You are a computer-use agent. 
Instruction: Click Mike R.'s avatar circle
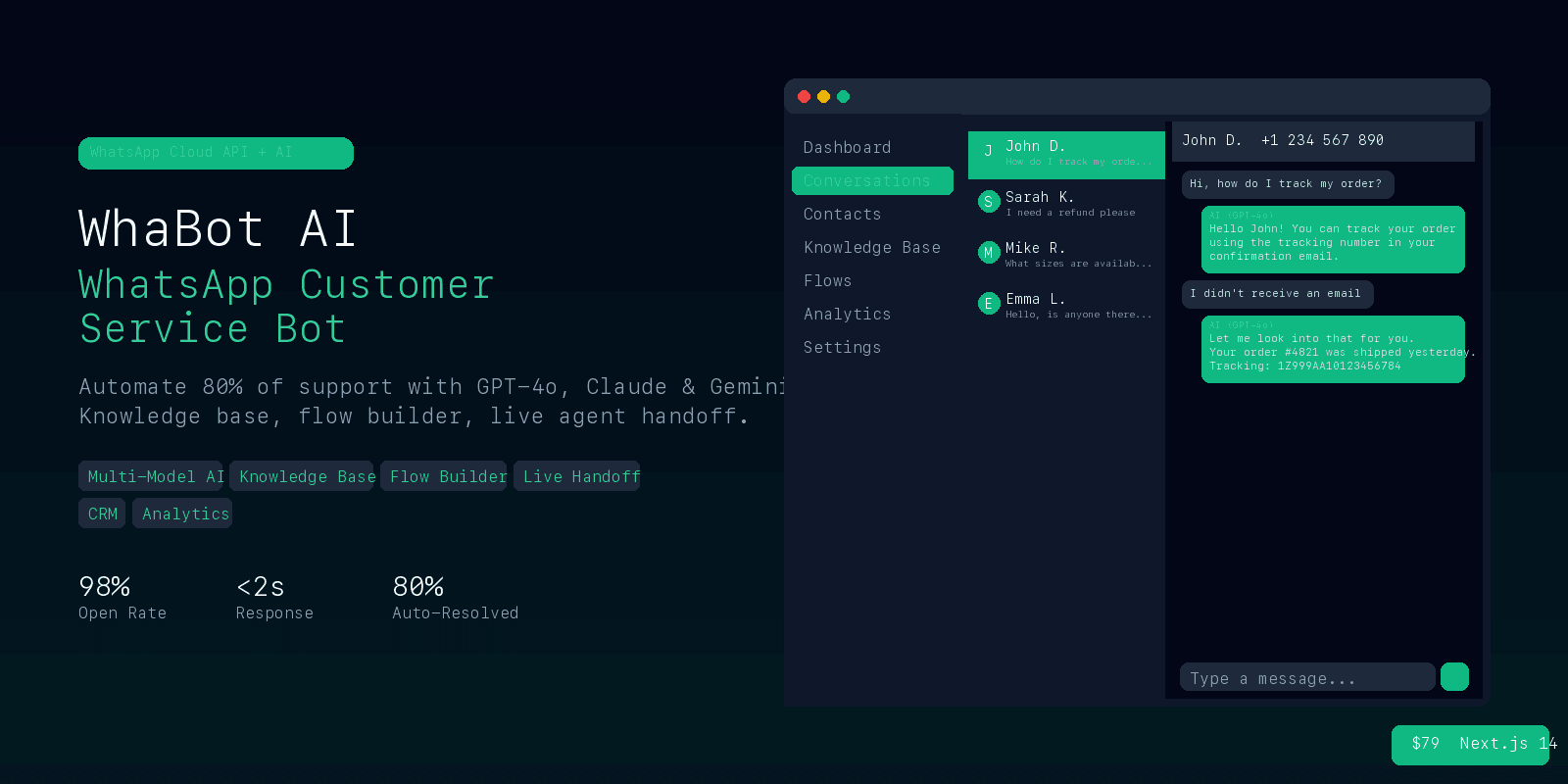point(988,253)
